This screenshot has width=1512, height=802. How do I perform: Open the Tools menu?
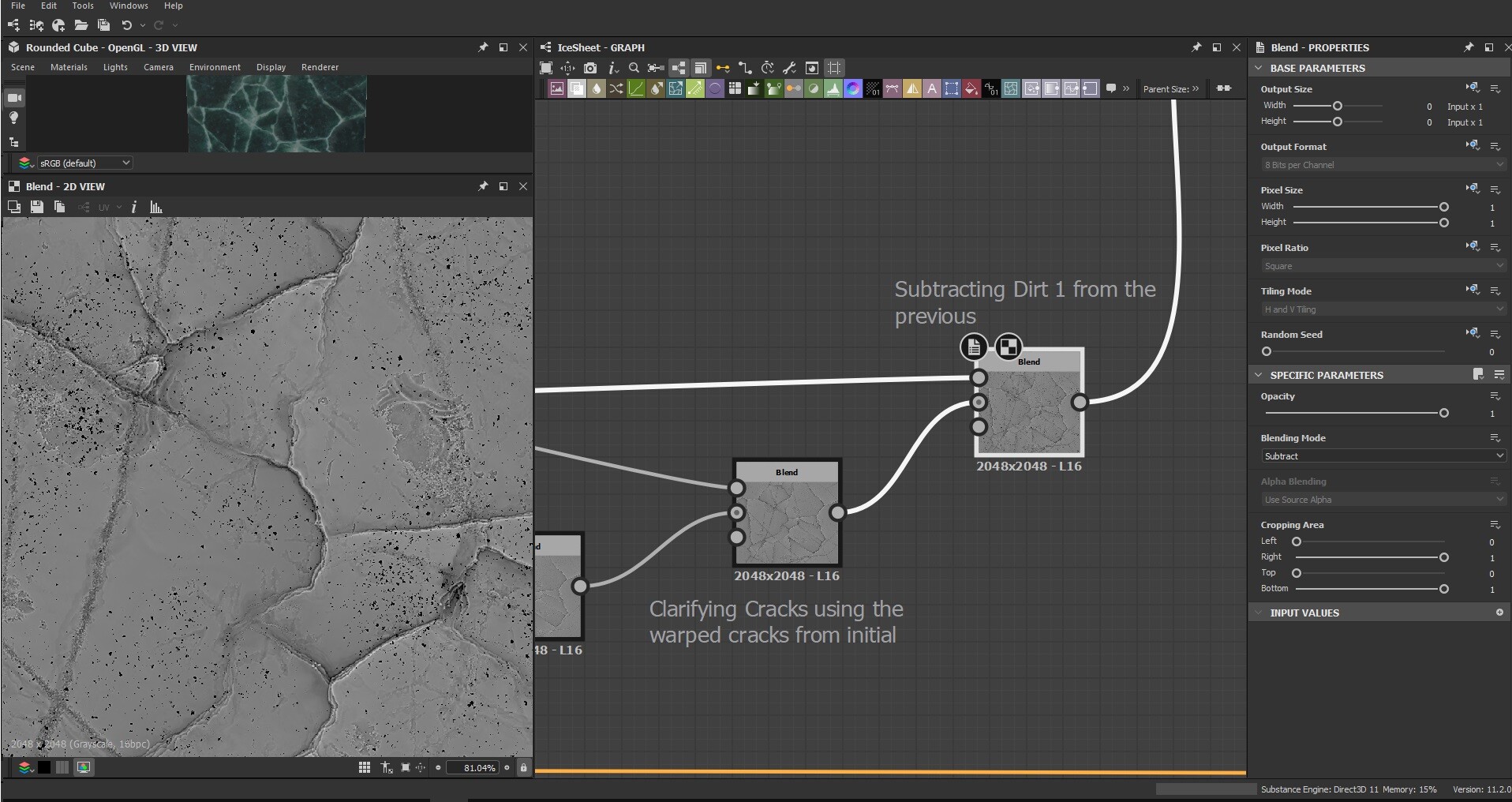tap(83, 6)
